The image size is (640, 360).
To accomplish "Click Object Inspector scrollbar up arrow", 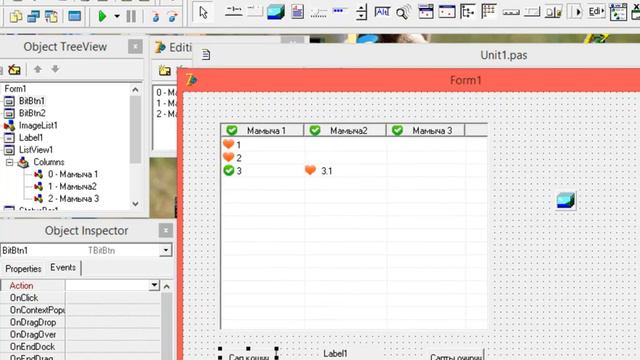I will point(167,287).
